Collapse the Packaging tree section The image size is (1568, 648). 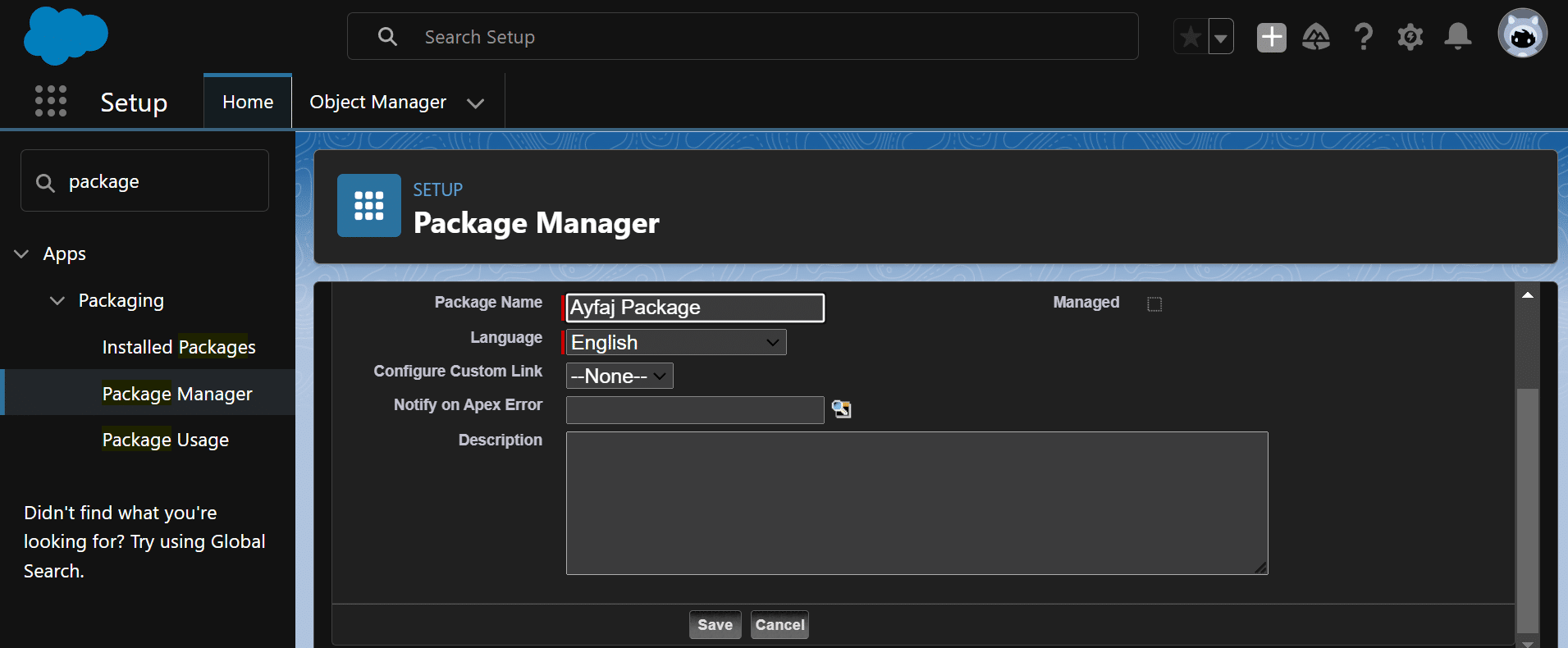57,301
